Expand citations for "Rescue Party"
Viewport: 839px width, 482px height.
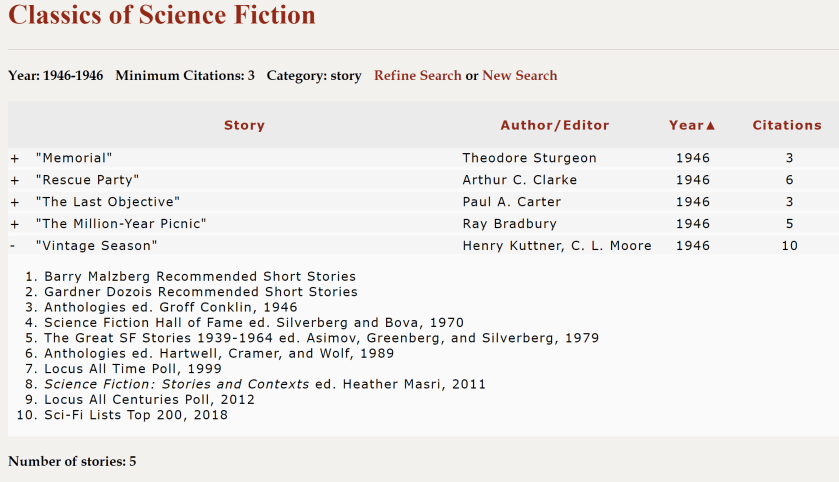point(14,180)
